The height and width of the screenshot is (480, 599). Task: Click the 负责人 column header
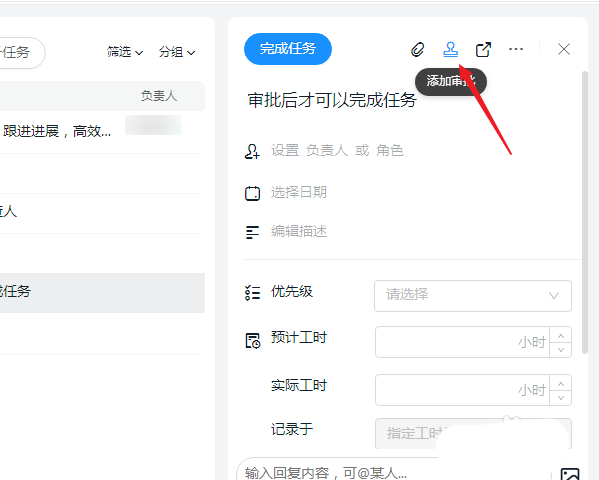point(159,96)
